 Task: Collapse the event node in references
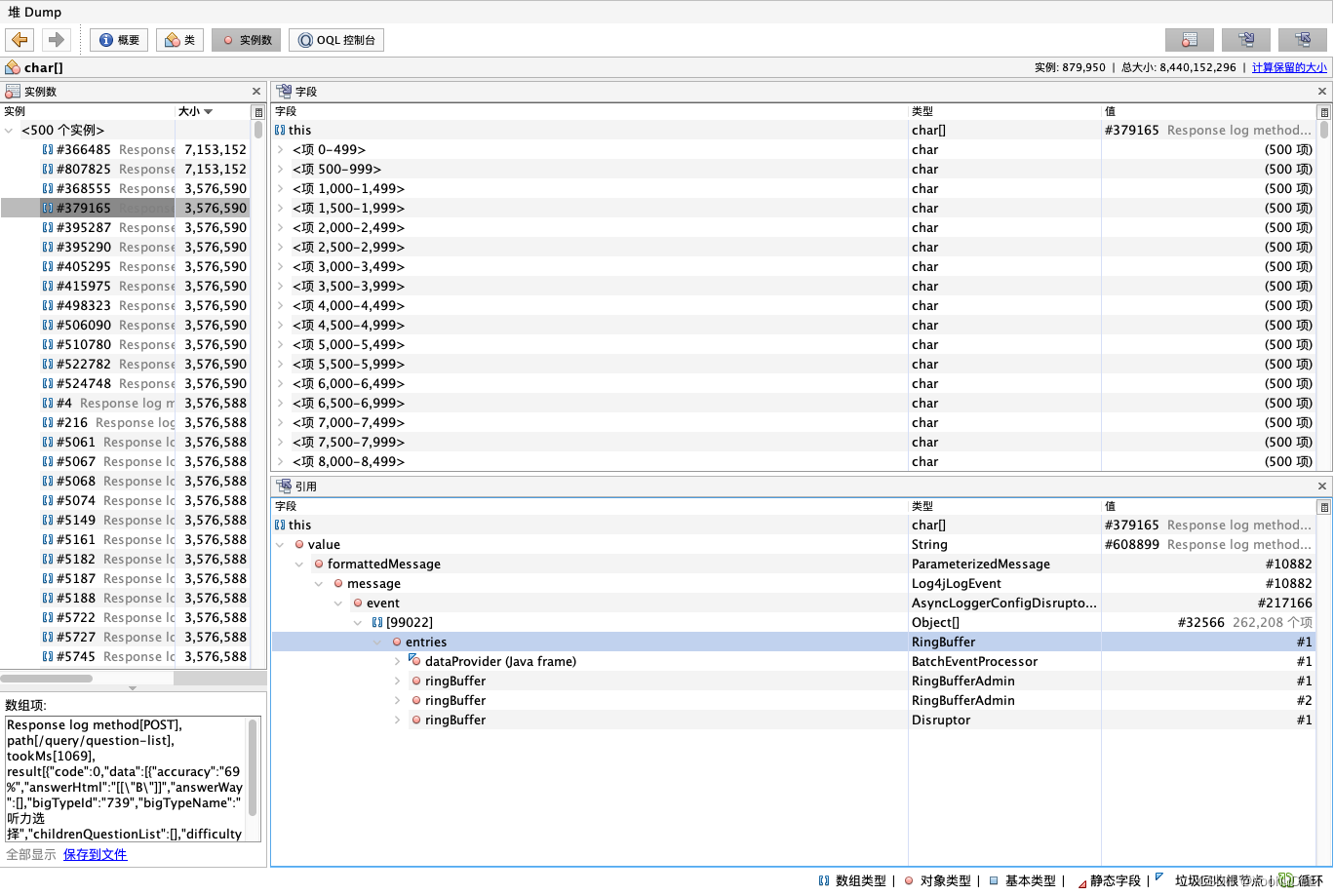pyautogui.click(x=338, y=604)
